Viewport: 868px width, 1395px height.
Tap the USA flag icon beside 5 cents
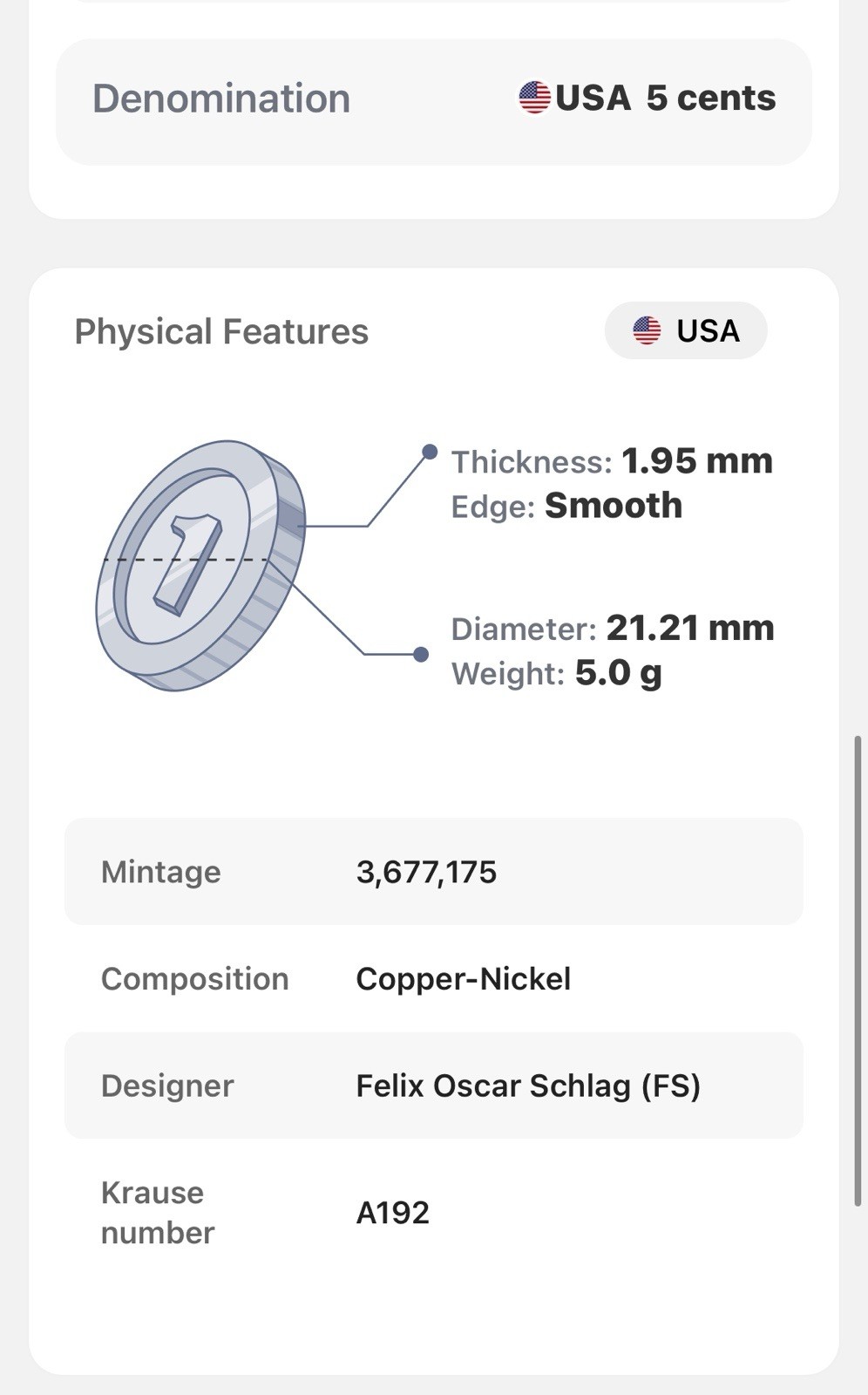534,97
